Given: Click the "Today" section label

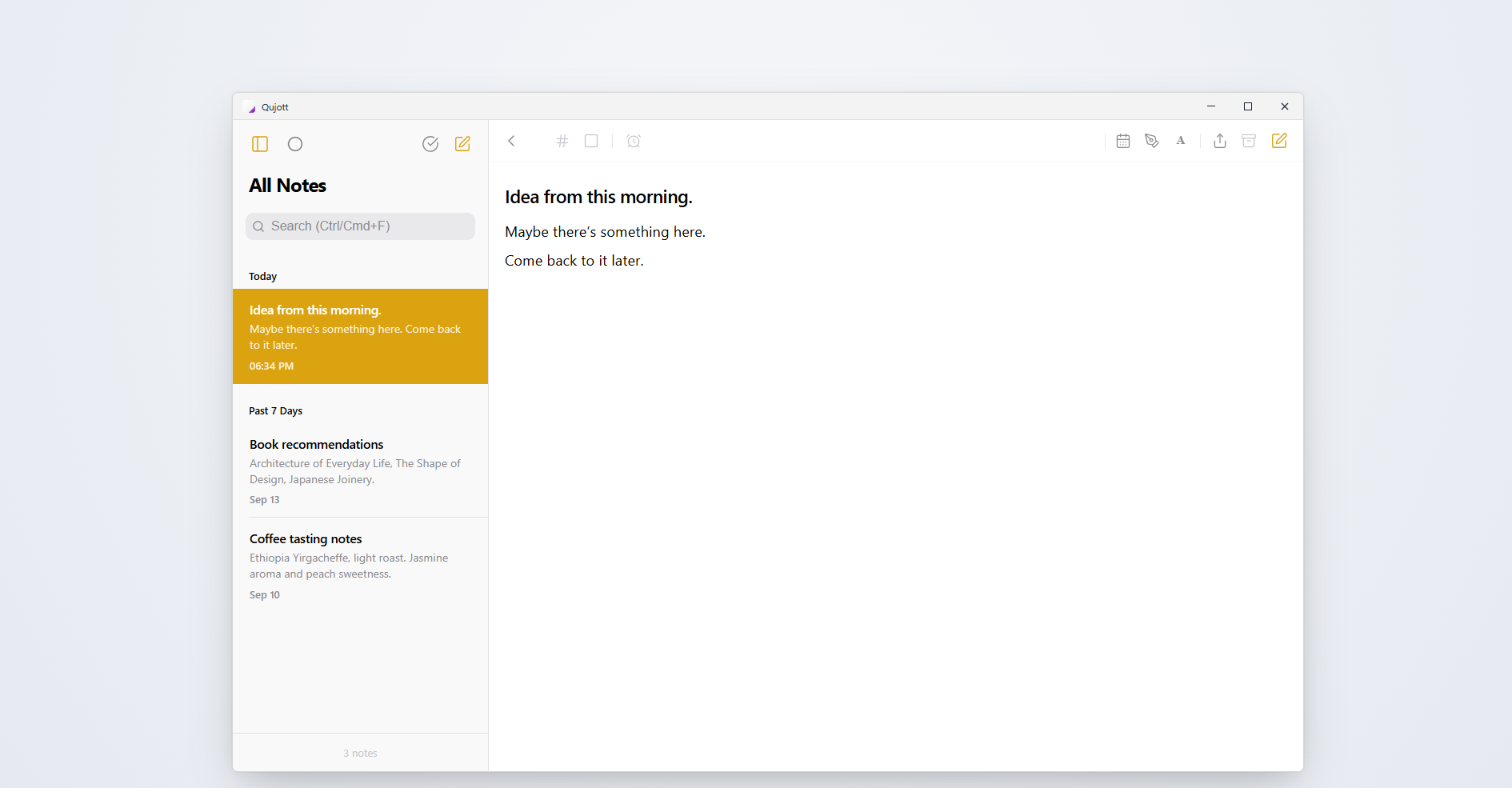Looking at the screenshot, I should [262, 277].
